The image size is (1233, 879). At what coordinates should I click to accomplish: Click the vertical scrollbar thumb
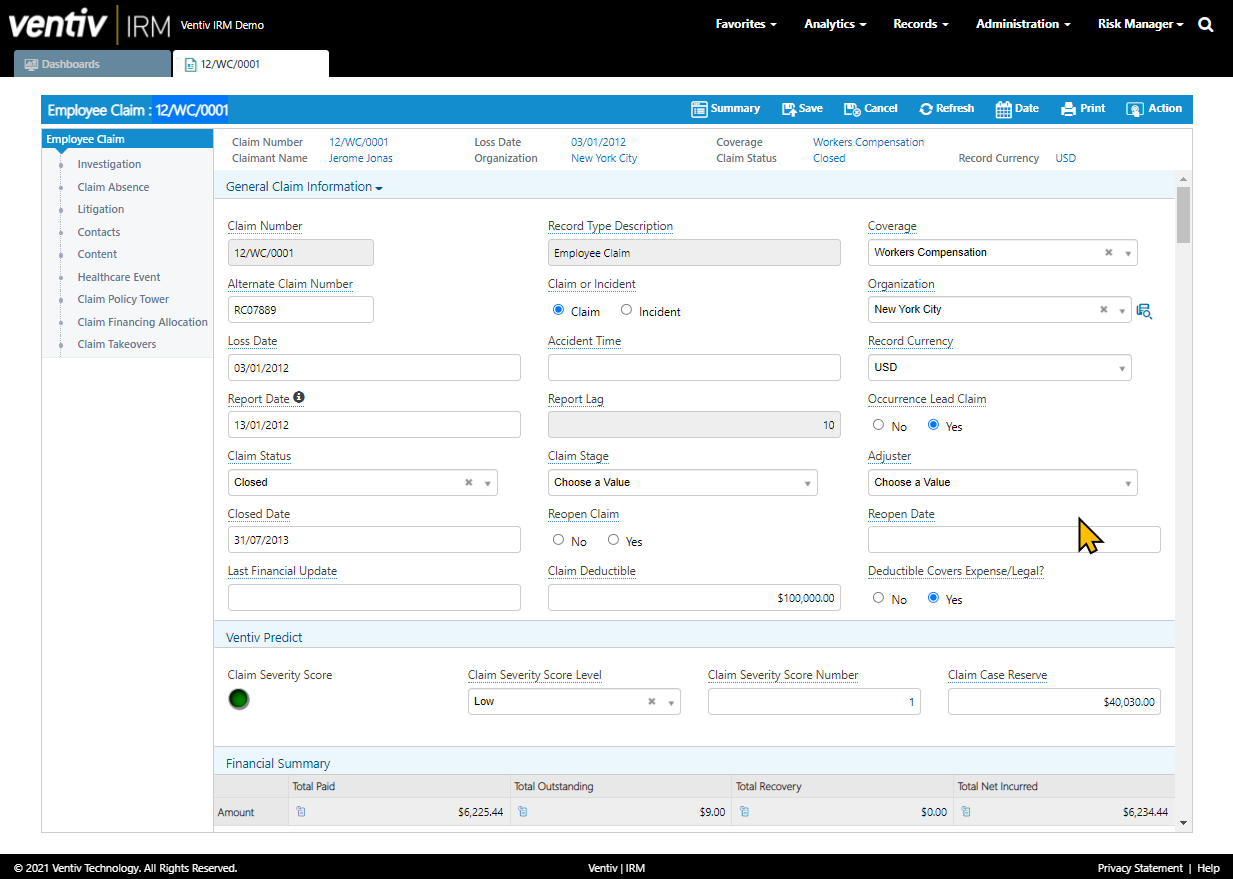tap(1183, 215)
